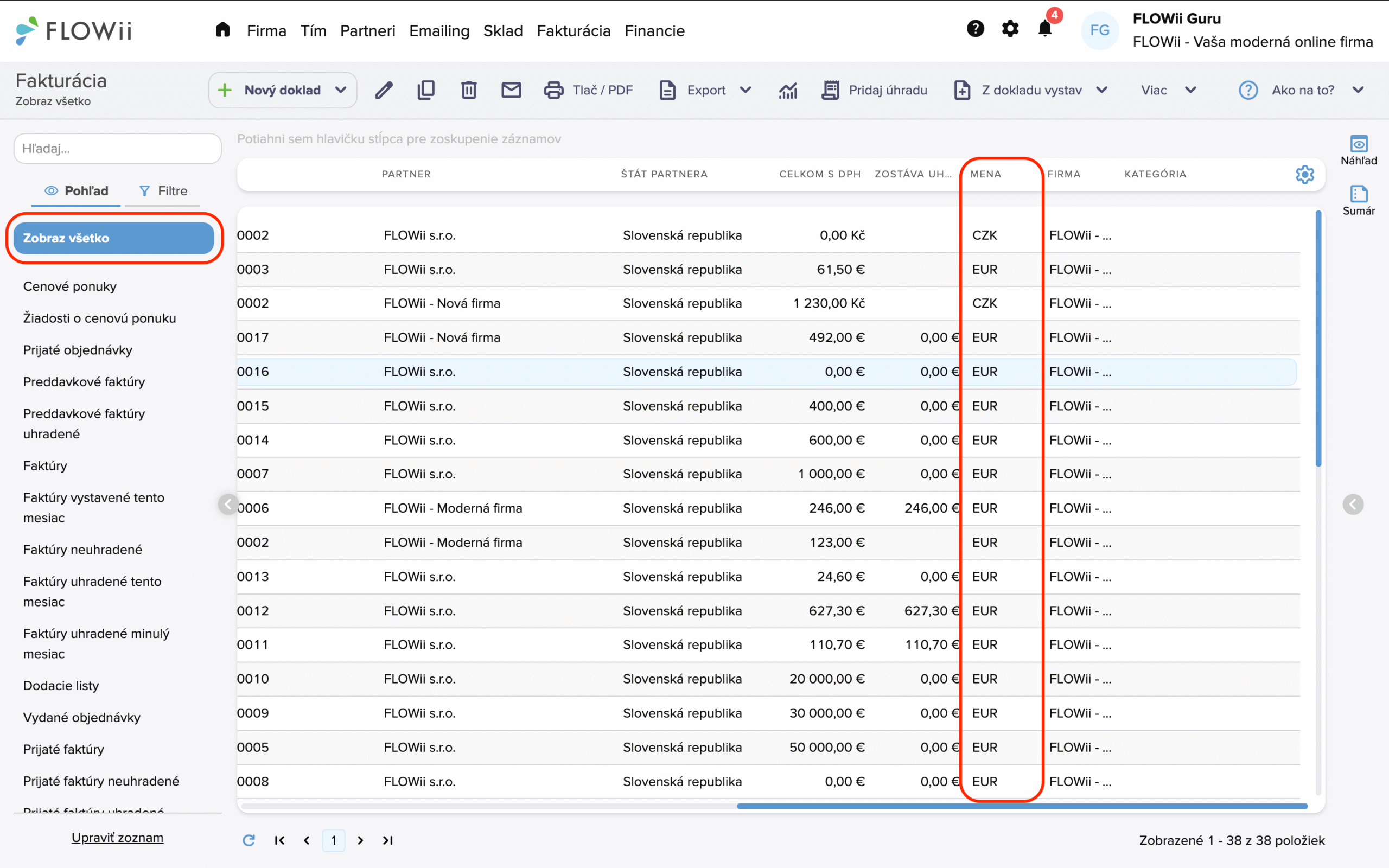
Task: Click the FG user avatar
Action: click(1099, 30)
